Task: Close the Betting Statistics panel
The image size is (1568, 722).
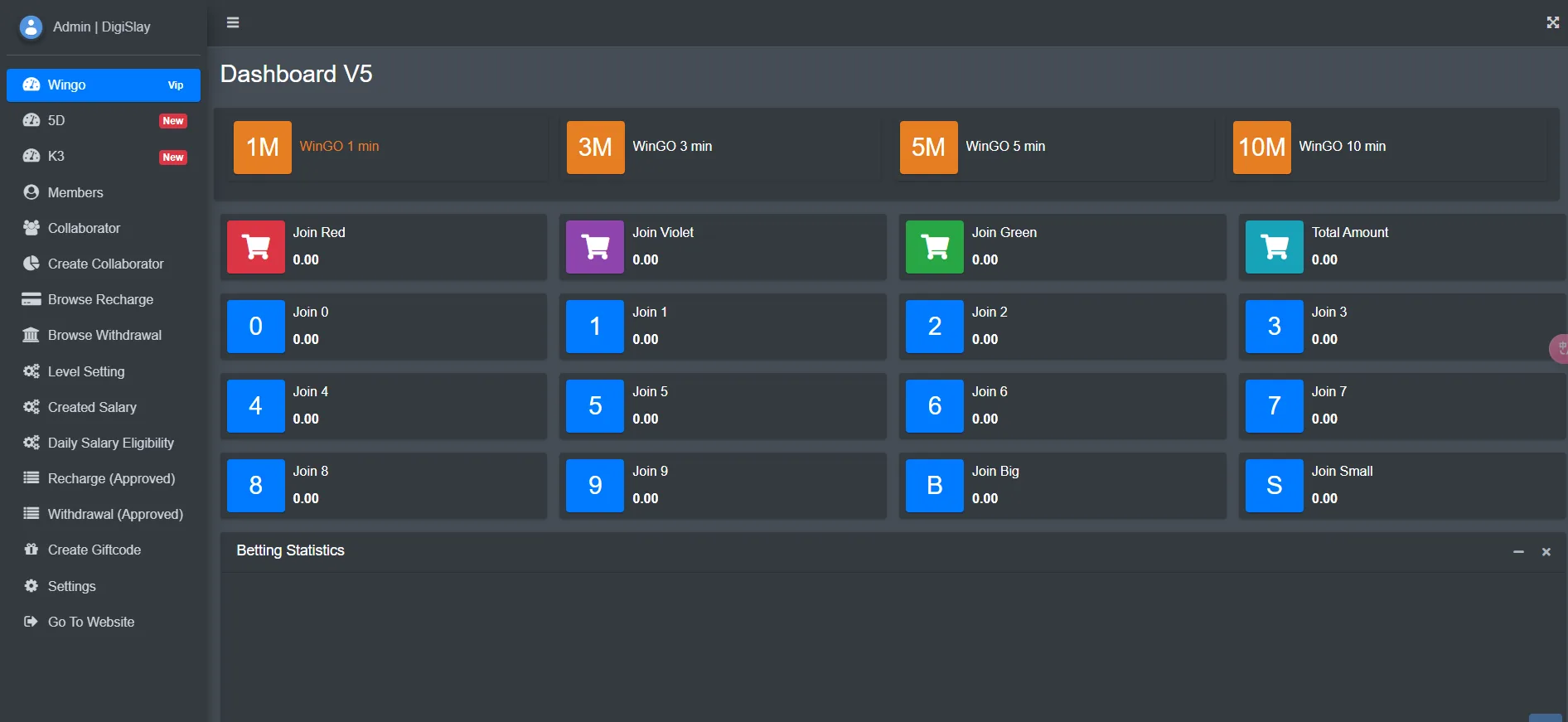Action: 1546,552
